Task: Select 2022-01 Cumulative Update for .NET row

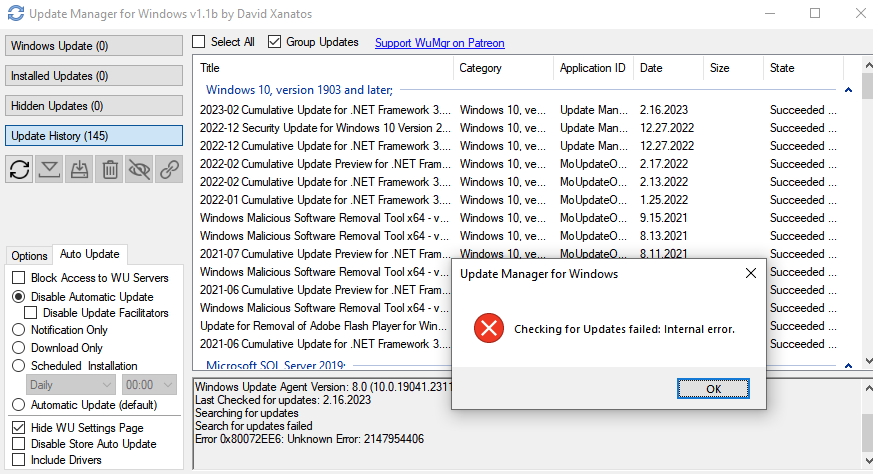Action: [x=518, y=200]
